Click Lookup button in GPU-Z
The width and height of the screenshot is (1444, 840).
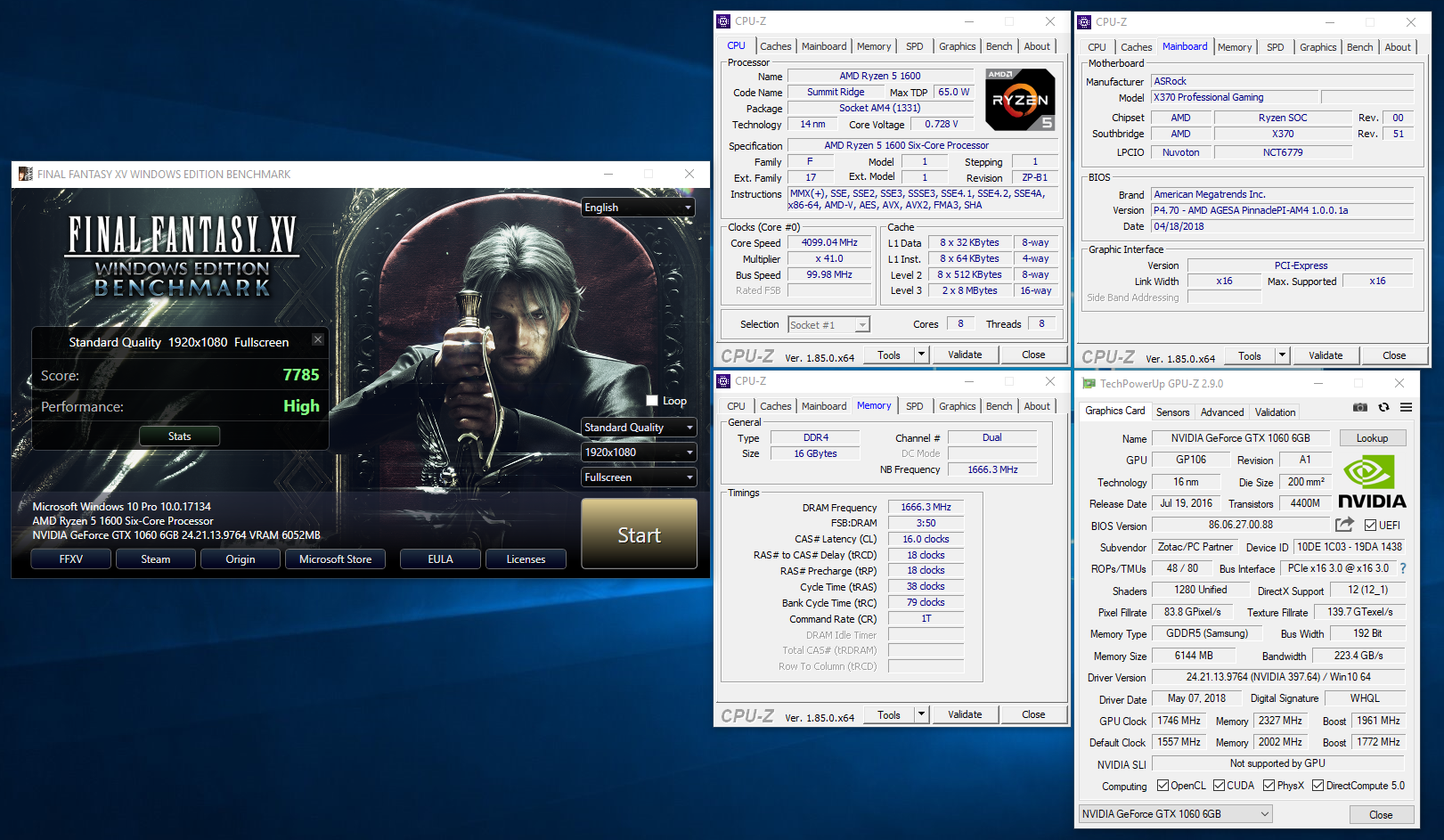point(1373,438)
